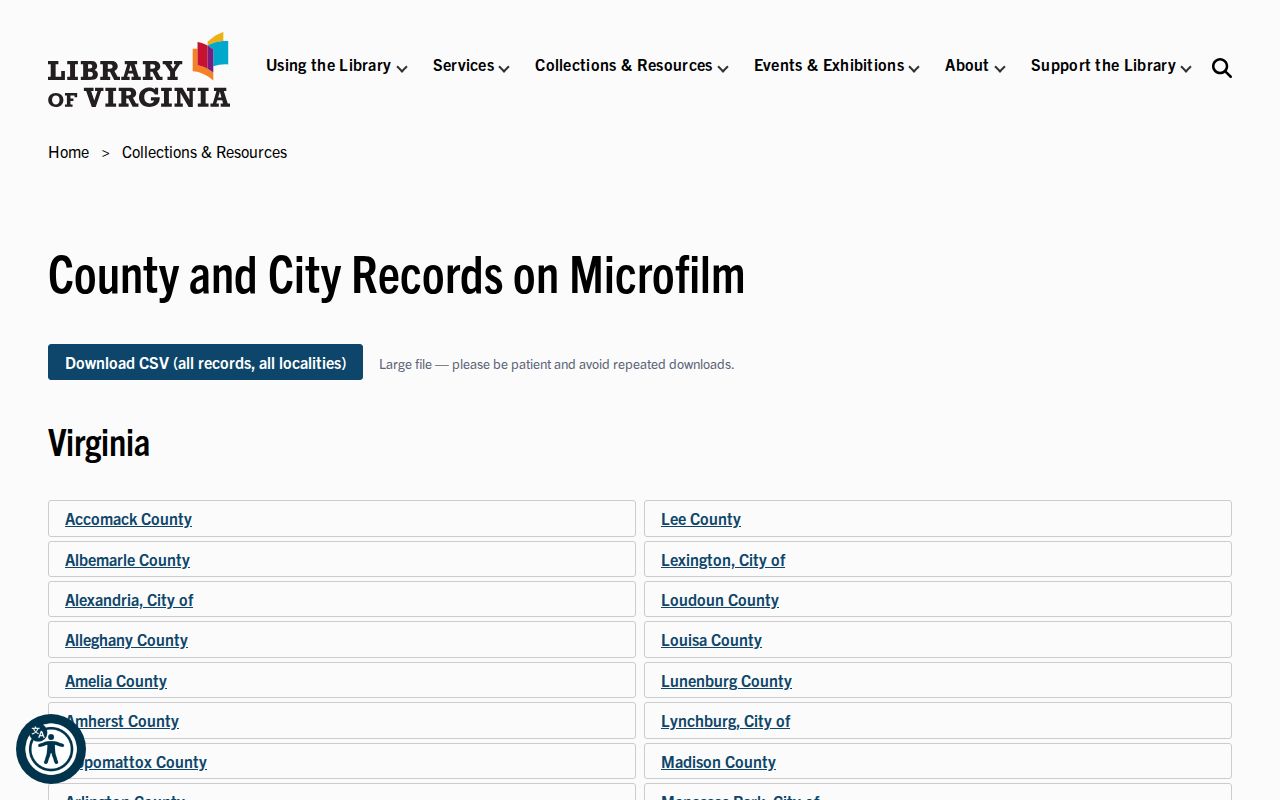Open Appomattox County records
The height and width of the screenshot is (800, 1280).
tap(136, 762)
